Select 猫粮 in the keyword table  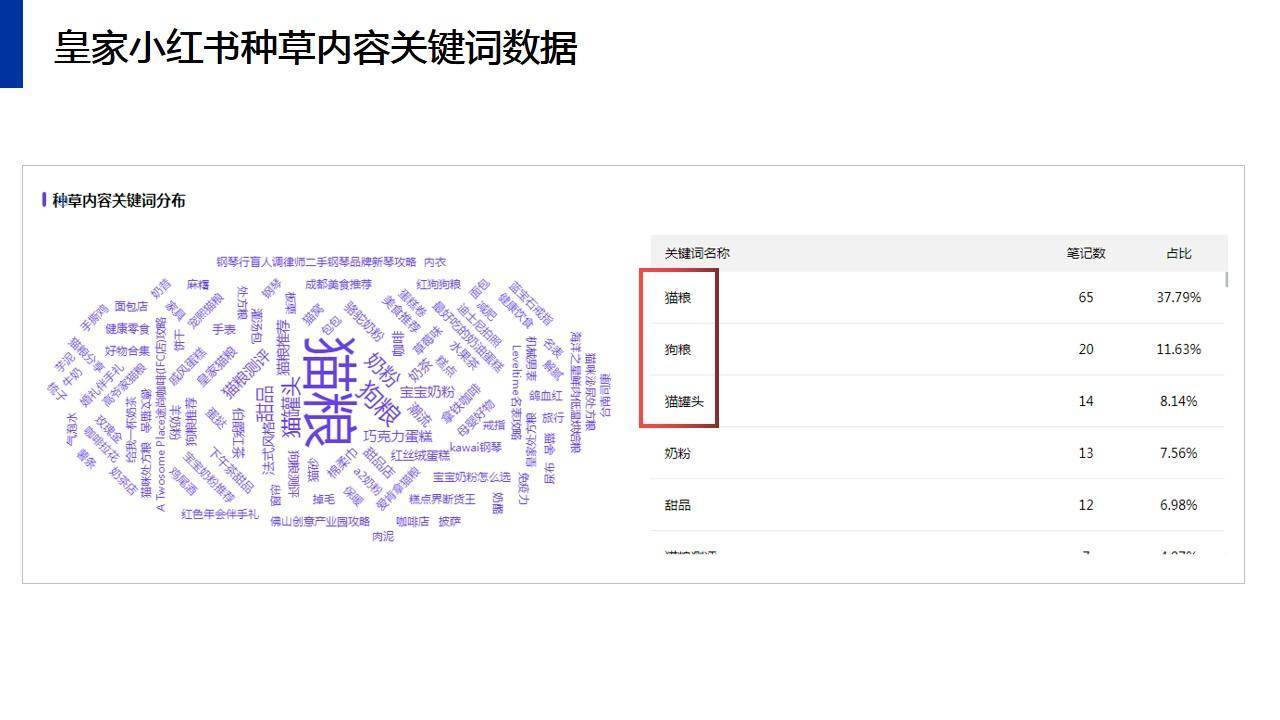tap(678, 298)
